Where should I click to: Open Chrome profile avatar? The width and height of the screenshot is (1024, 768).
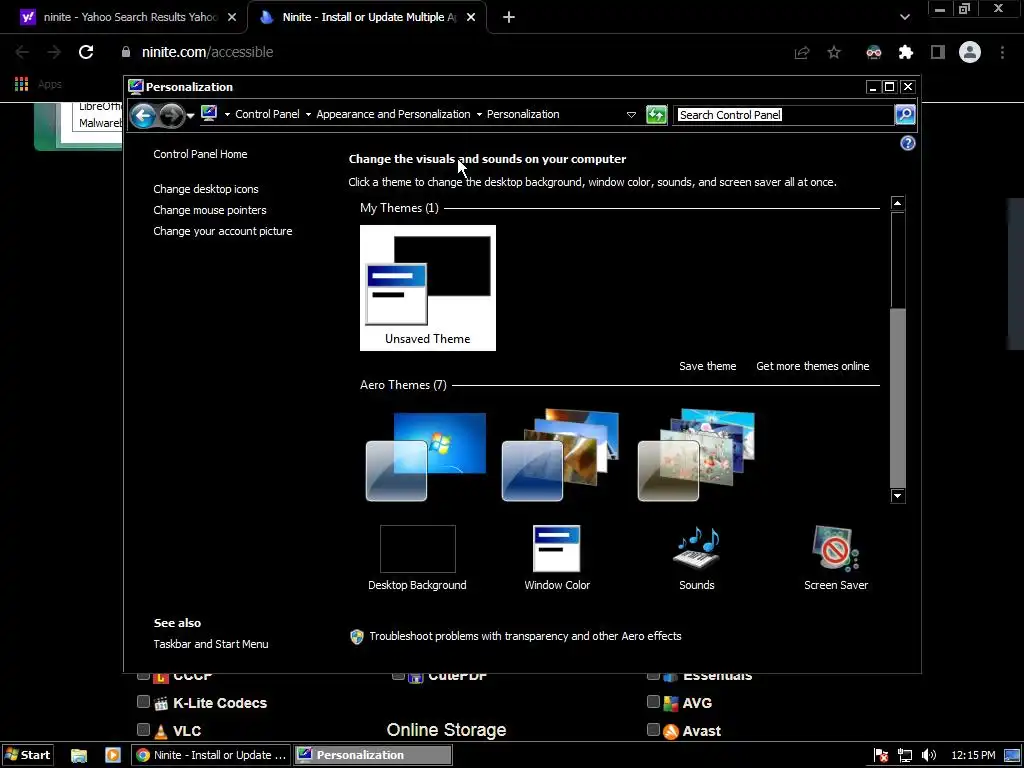click(x=970, y=52)
